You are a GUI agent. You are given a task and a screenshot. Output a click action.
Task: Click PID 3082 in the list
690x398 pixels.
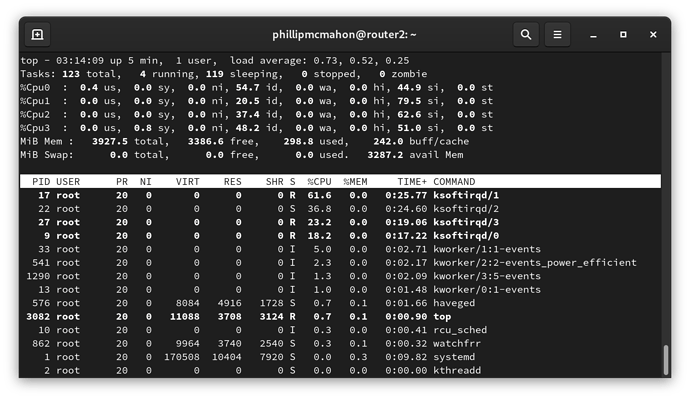pos(38,317)
